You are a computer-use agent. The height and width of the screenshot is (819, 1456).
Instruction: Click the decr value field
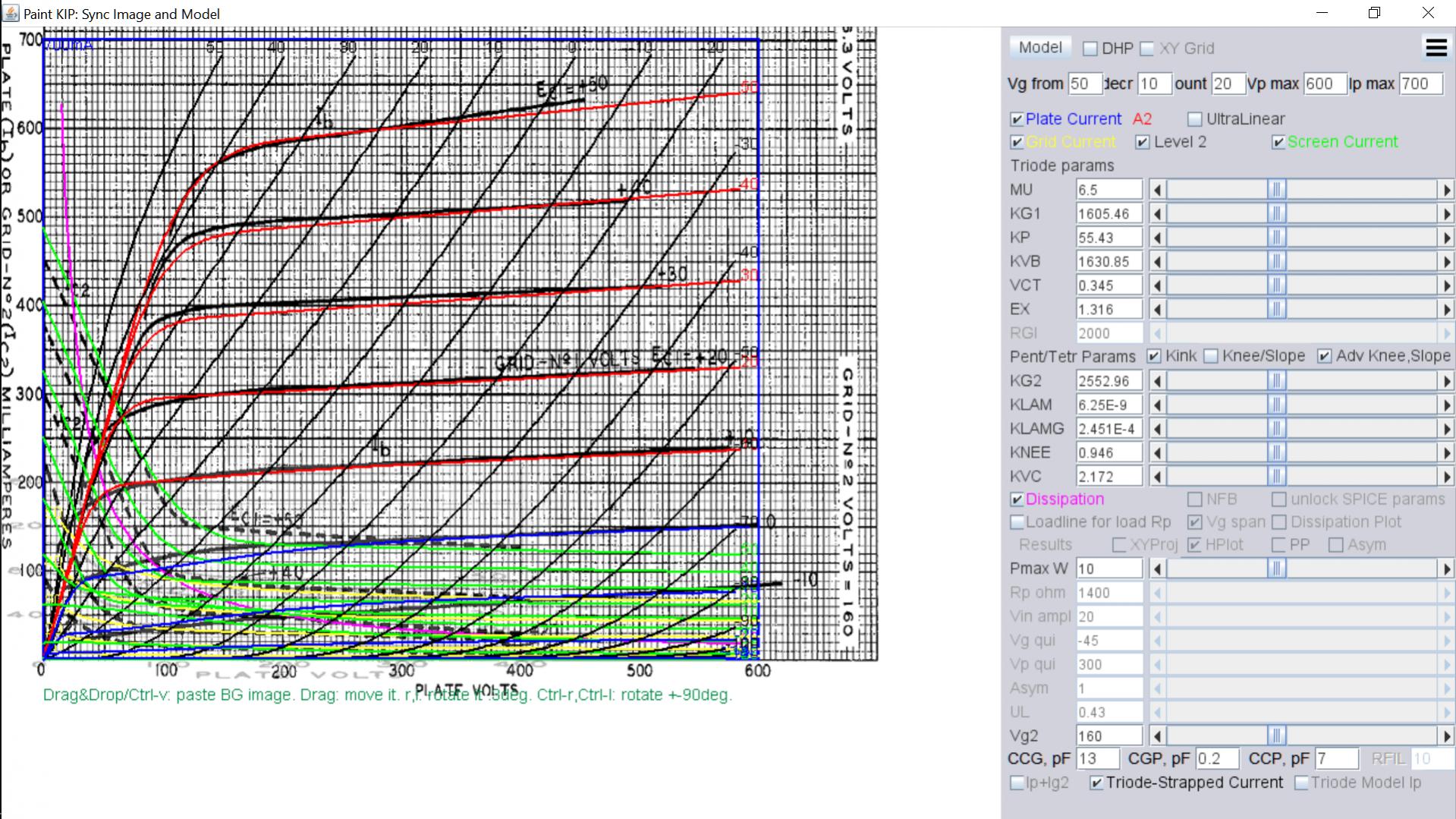click(1154, 84)
